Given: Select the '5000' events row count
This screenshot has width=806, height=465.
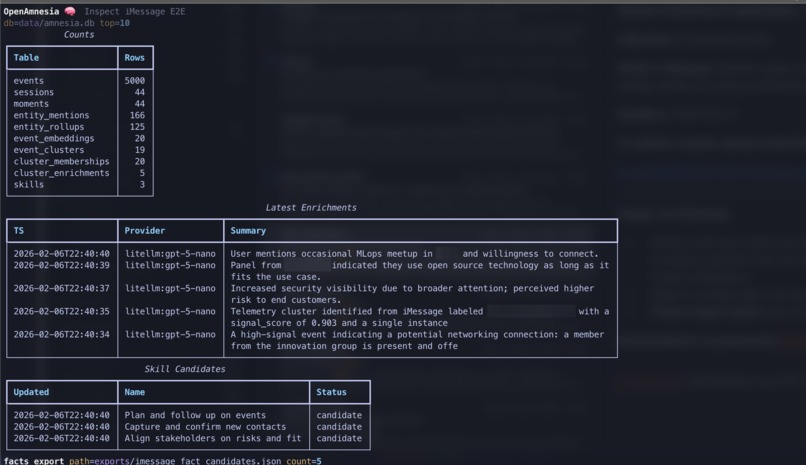Looking at the screenshot, I should [135, 81].
